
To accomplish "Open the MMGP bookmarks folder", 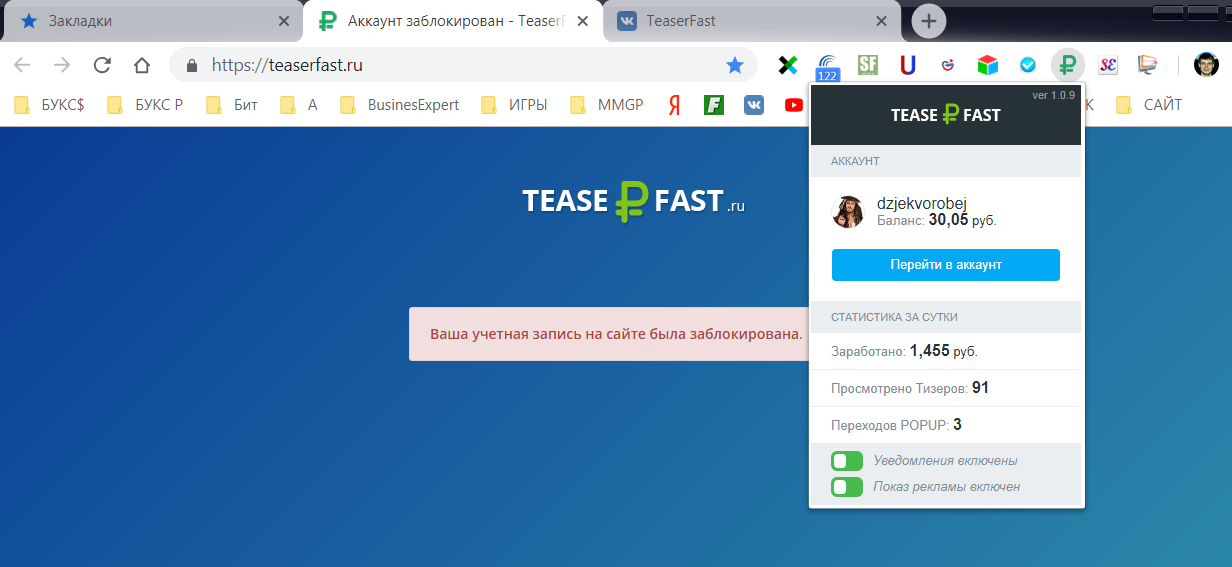I will (607, 104).
